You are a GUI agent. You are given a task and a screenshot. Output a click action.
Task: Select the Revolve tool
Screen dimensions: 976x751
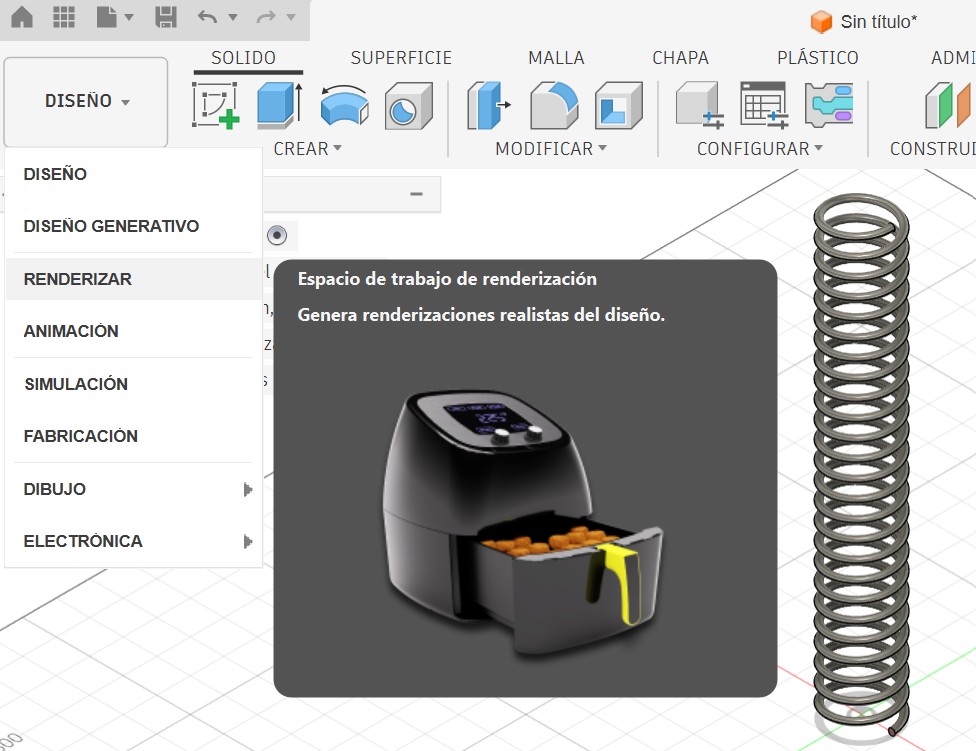tap(344, 105)
